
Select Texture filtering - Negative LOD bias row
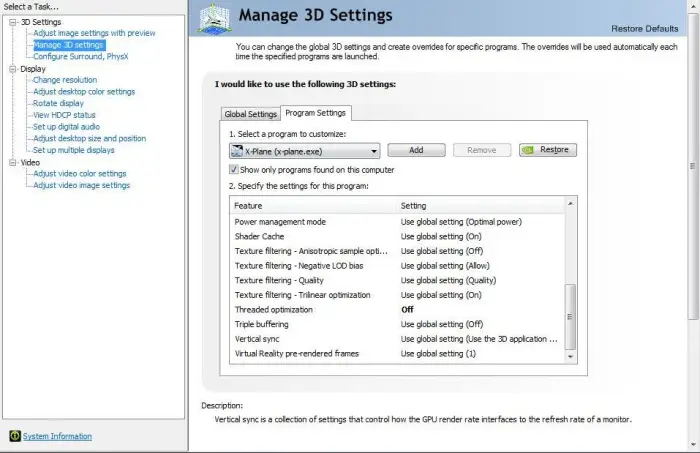[x=397, y=266]
